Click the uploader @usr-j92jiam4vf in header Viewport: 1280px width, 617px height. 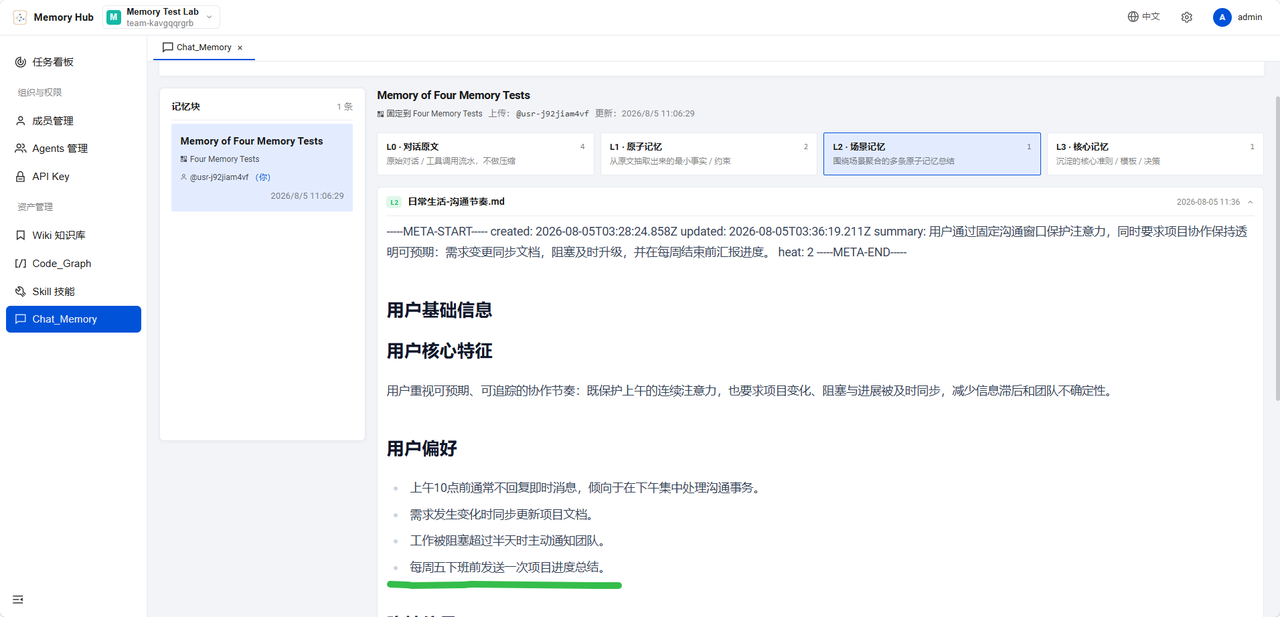click(x=552, y=114)
